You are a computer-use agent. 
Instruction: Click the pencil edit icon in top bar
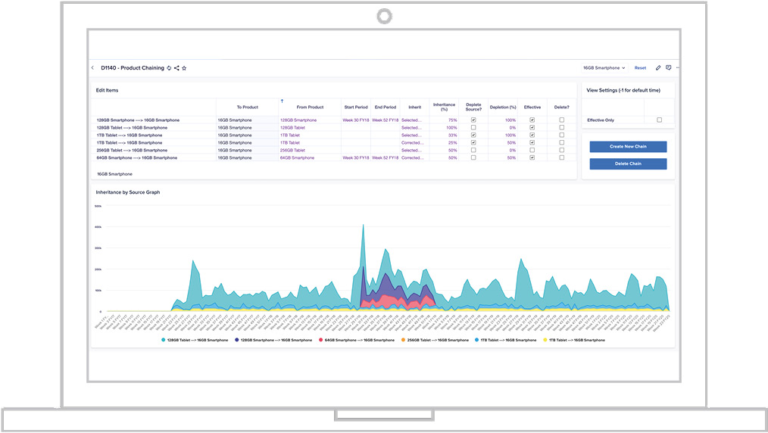coord(658,68)
